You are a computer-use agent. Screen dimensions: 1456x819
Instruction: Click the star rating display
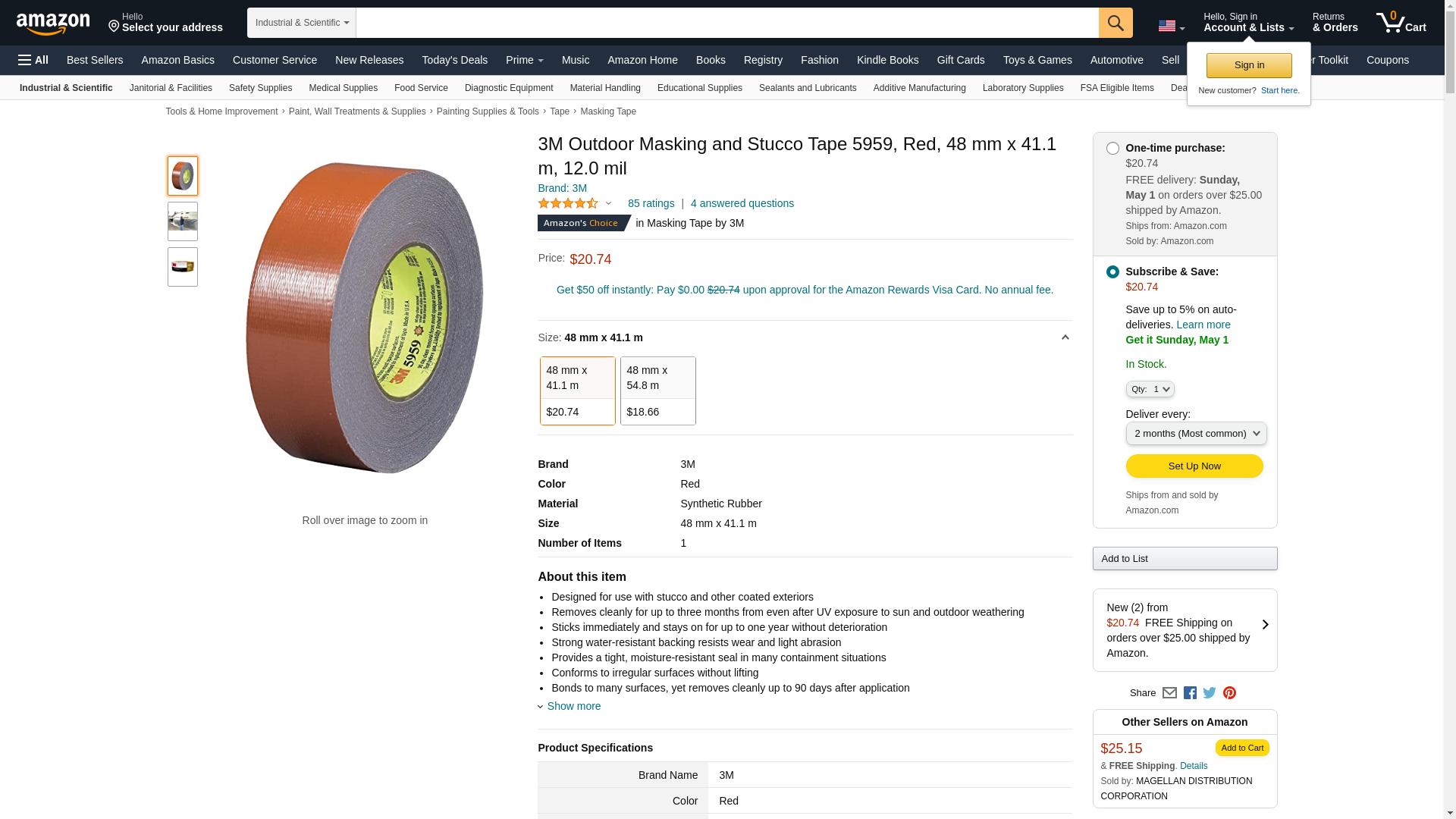(x=568, y=203)
